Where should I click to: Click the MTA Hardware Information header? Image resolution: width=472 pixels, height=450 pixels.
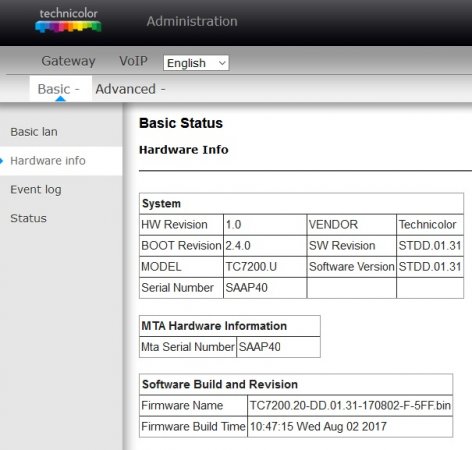(x=230, y=326)
